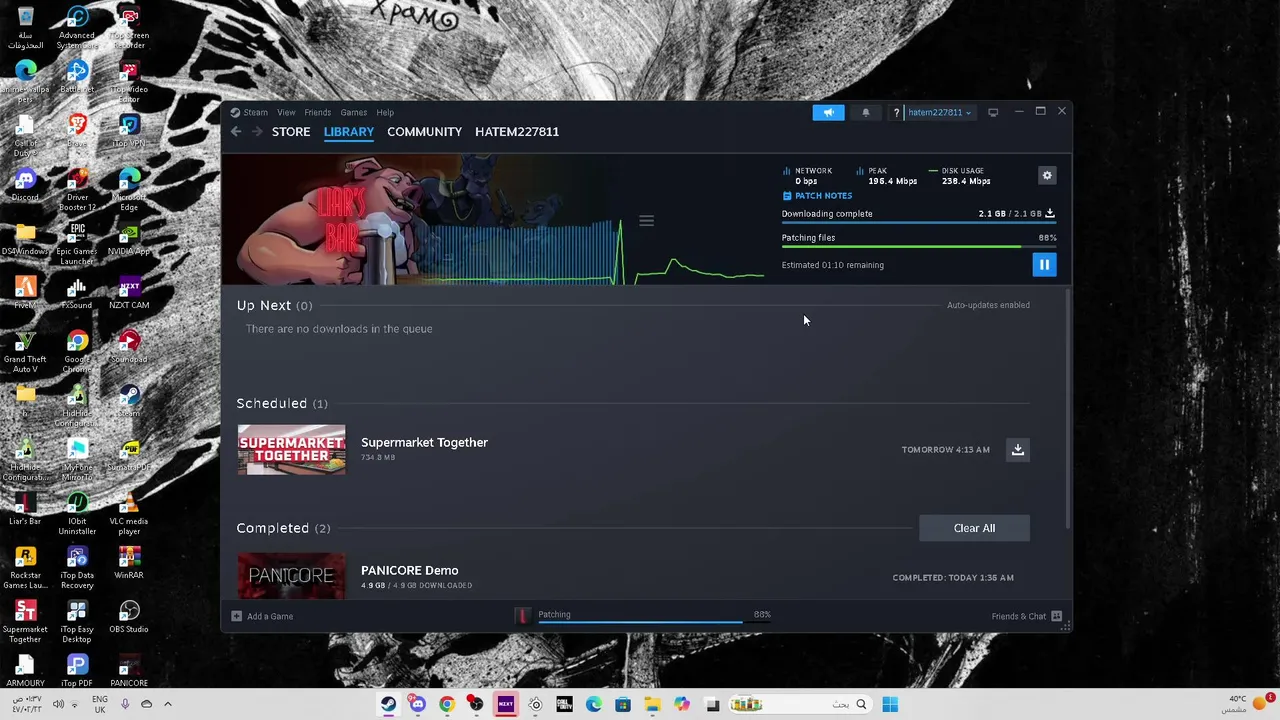Viewport: 1280px width, 720px height.
Task: Open the NVIDIA App desktop shortcut
Action: pos(129,236)
